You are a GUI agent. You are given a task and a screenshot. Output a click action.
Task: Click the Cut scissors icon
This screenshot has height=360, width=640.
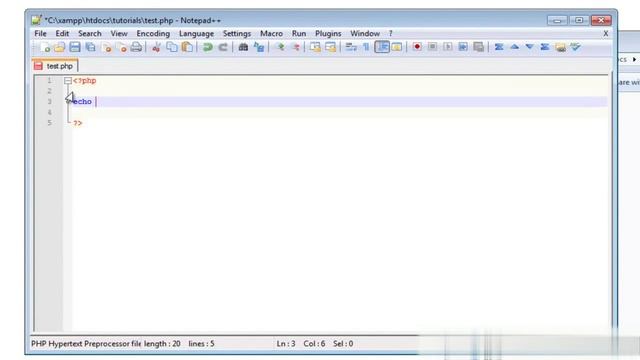(x=156, y=47)
